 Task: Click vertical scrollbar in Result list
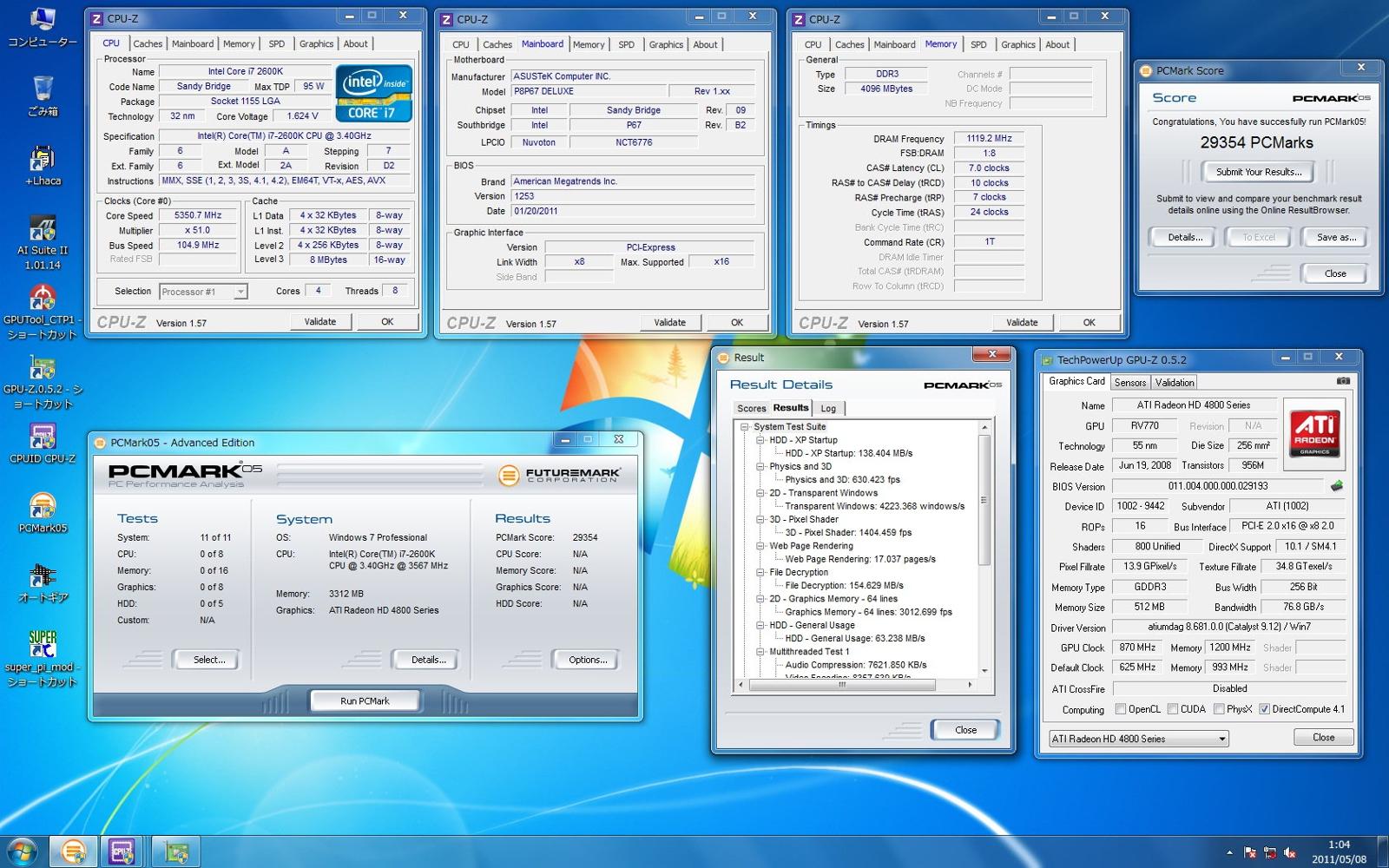pyautogui.click(x=984, y=499)
